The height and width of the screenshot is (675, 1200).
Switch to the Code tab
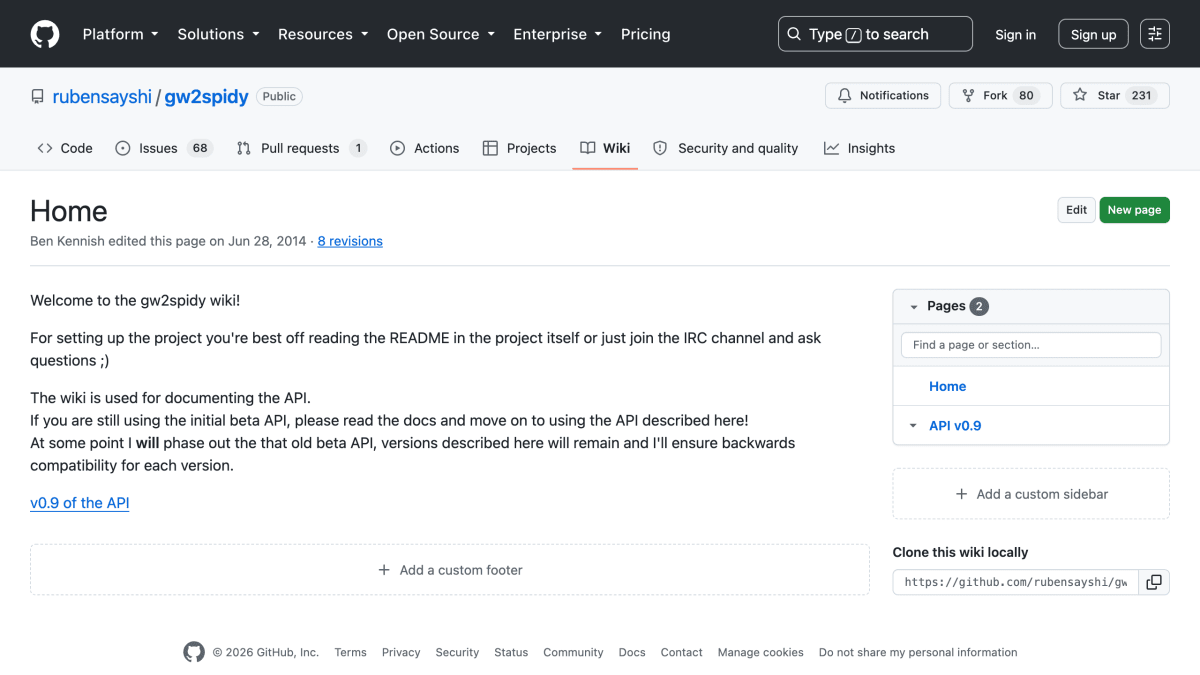(65, 148)
